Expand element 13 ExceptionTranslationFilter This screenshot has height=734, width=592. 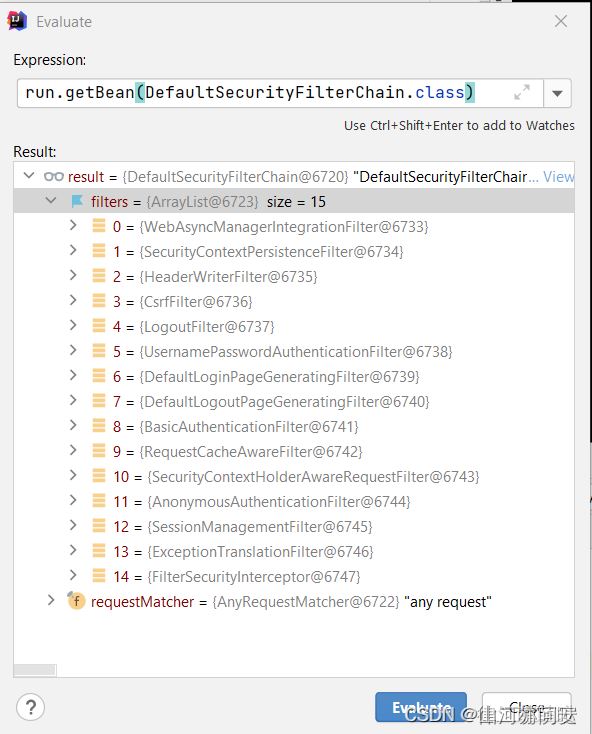tap(73, 550)
